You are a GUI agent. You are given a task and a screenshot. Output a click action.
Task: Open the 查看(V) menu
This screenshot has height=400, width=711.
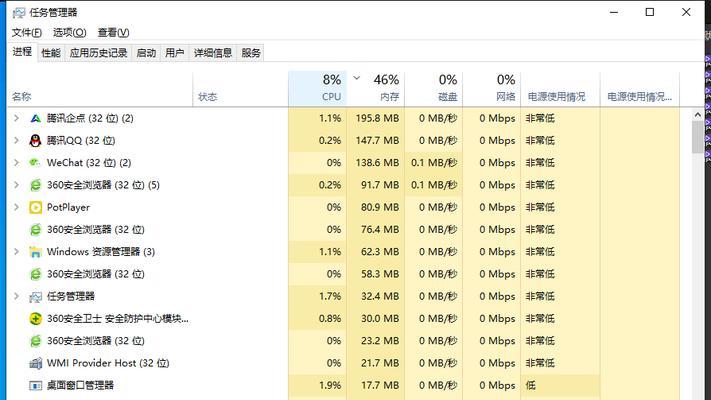point(113,33)
